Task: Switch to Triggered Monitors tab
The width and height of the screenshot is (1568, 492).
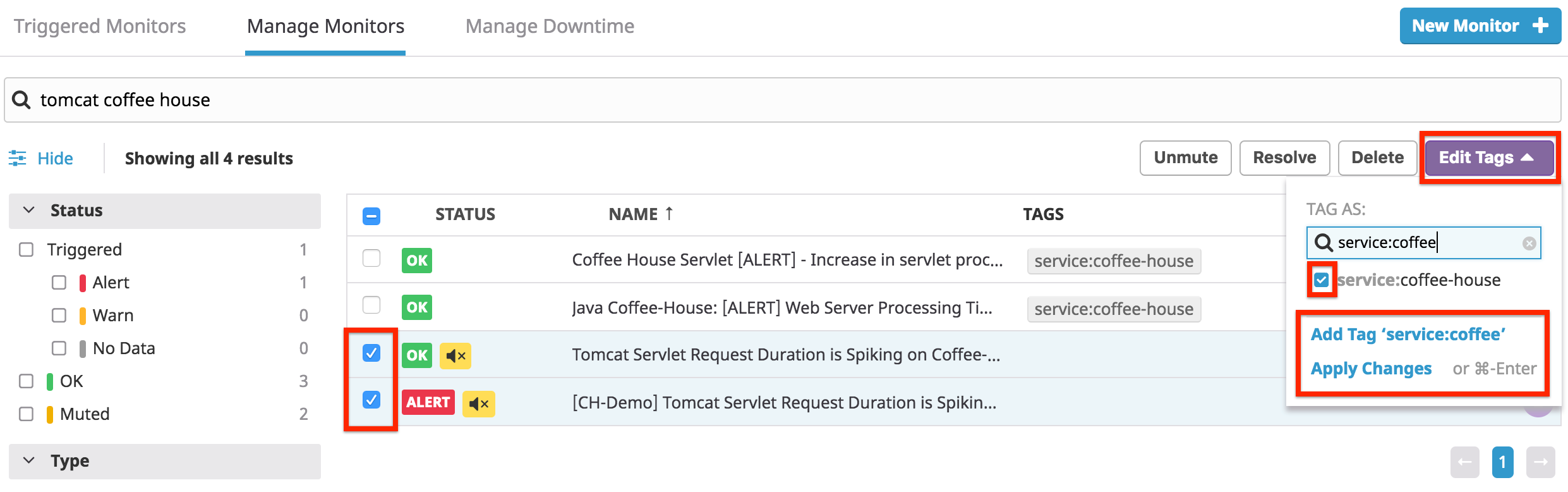Action: [x=100, y=27]
